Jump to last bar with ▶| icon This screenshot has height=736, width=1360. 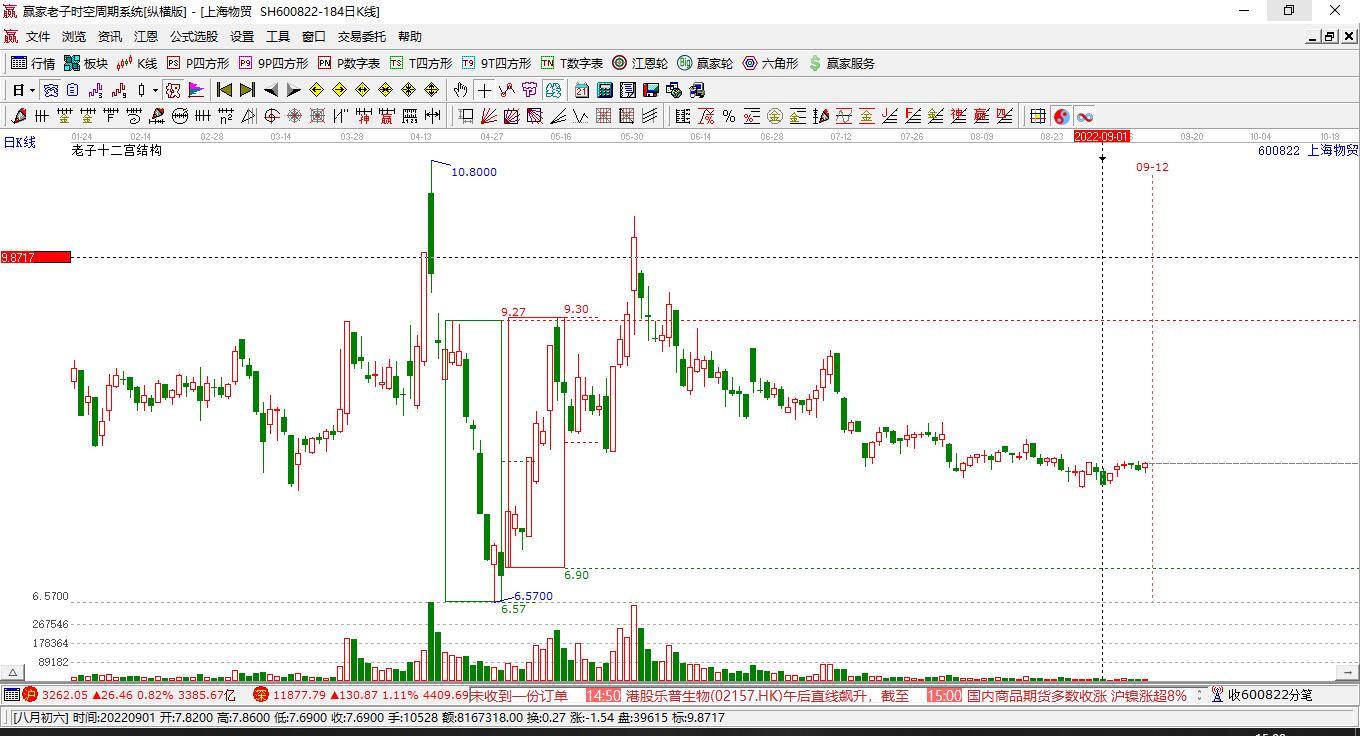(x=247, y=90)
